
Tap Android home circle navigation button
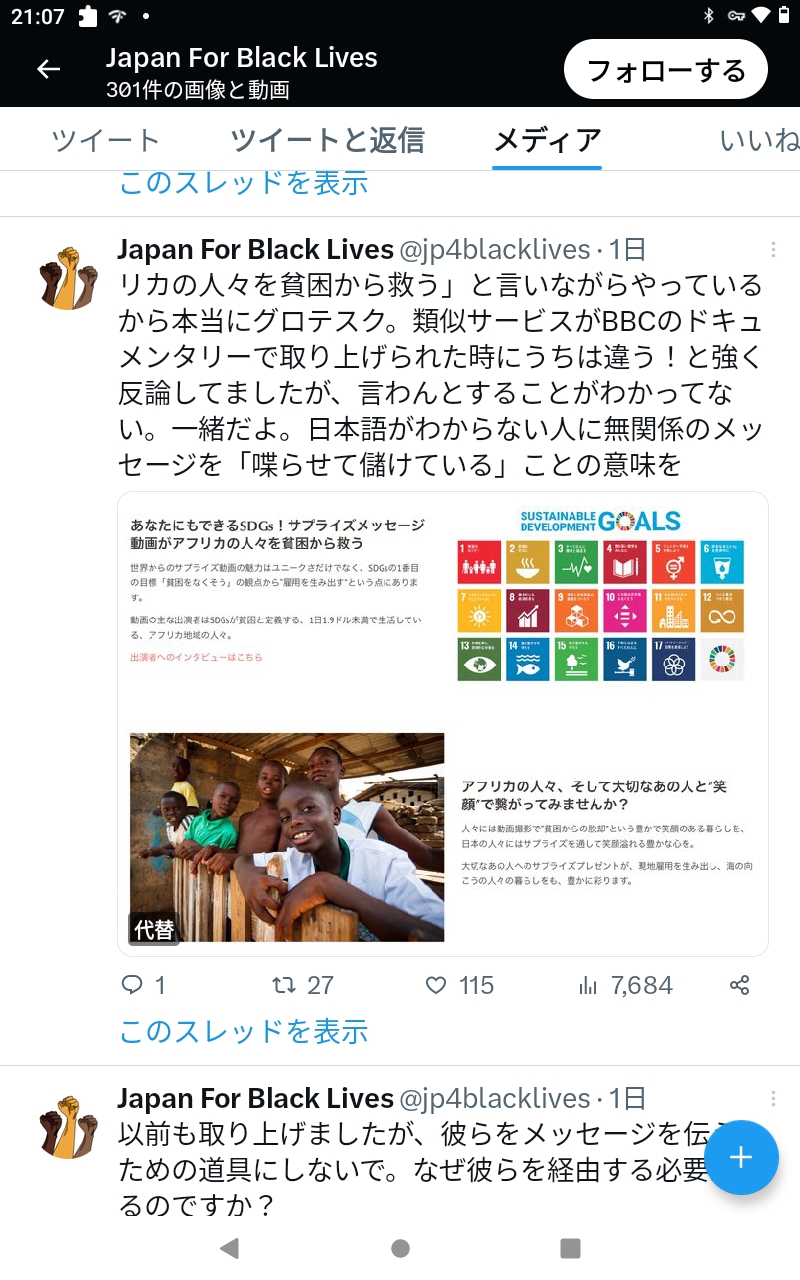(x=400, y=1248)
